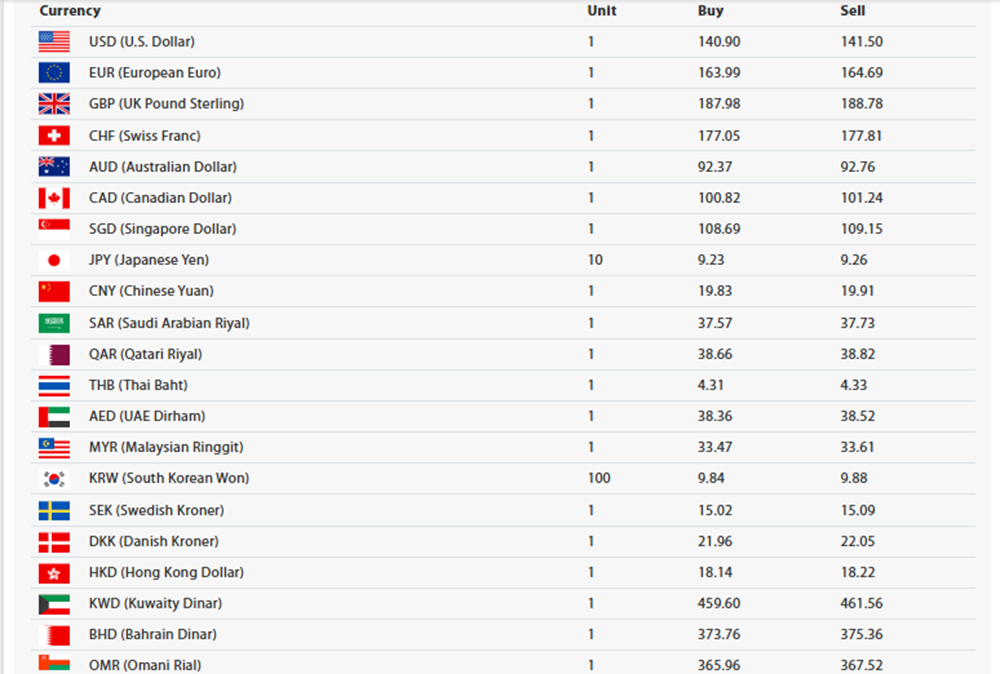The width and height of the screenshot is (1000, 674).
Task: Click the Currency column header
Action: click(x=70, y=11)
